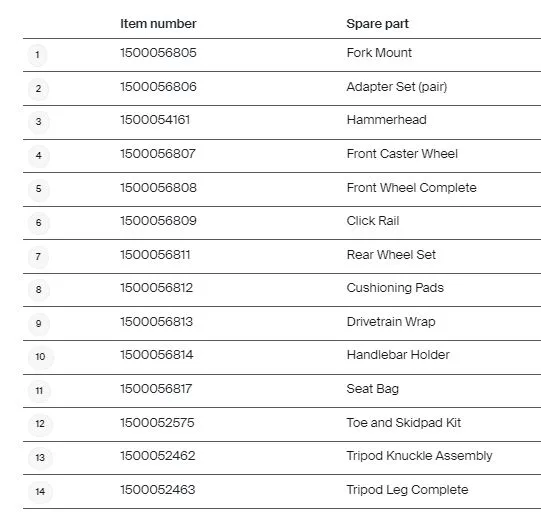Select the circled number 9 badge
This screenshot has height=526, width=541.
[38, 324]
